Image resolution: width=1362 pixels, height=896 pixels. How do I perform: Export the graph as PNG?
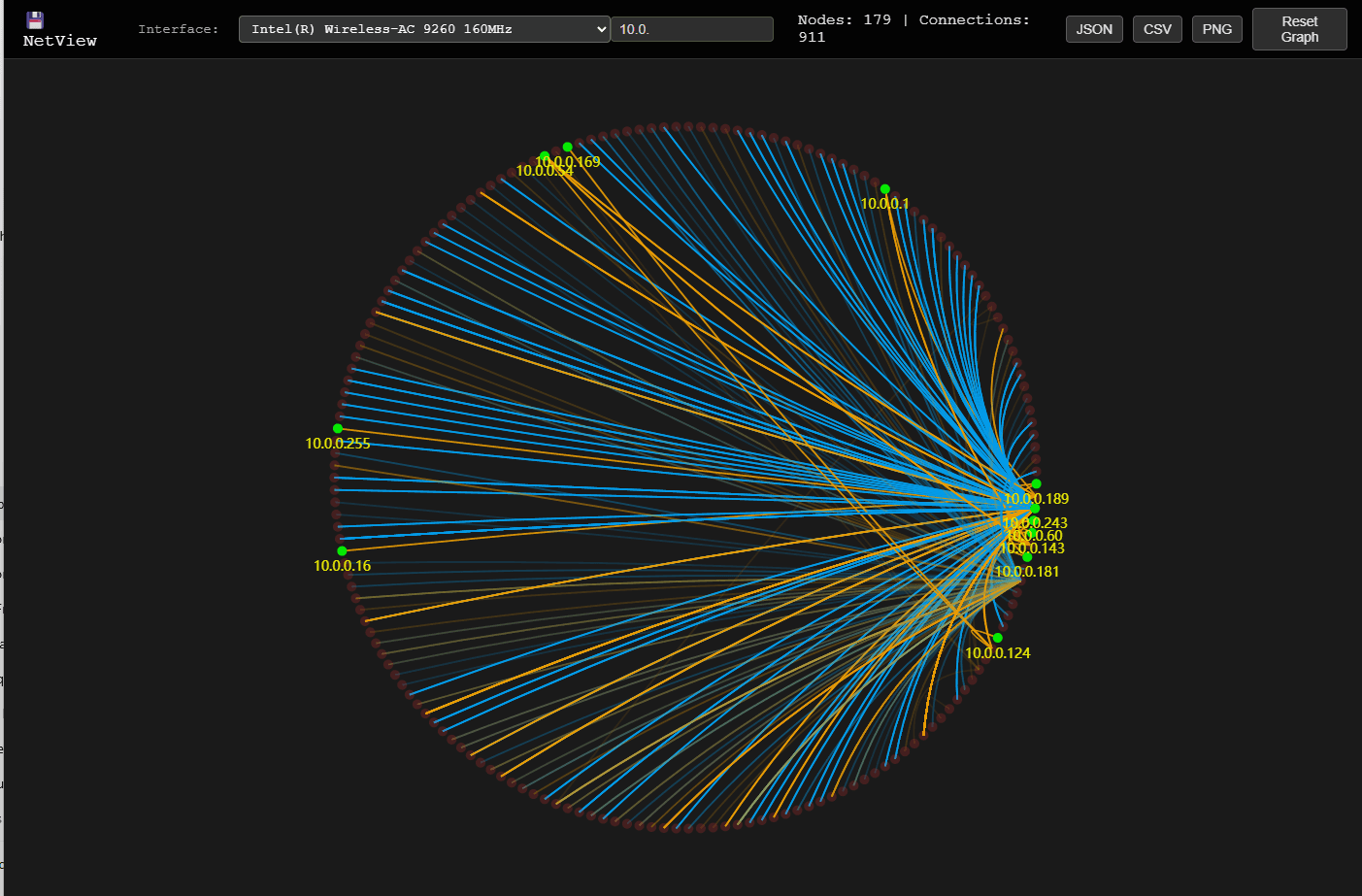point(1217,28)
